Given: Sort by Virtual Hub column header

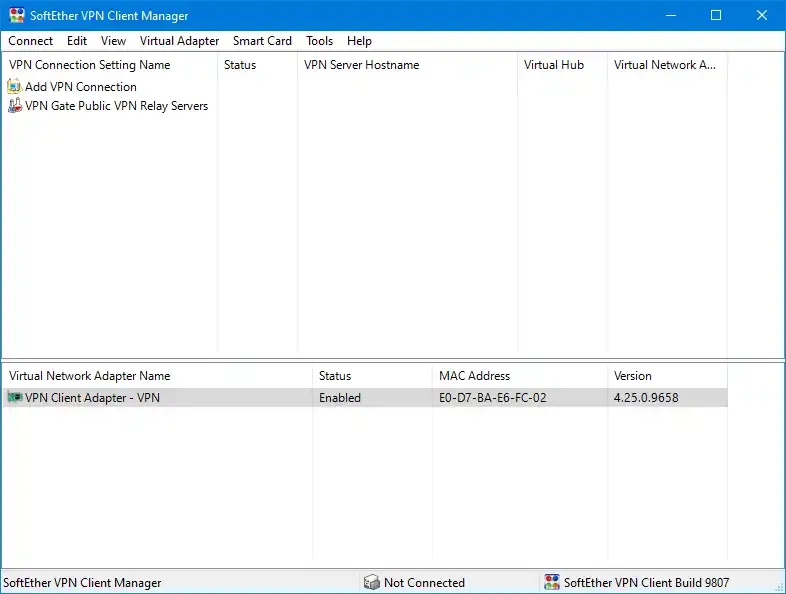Looking at the screenshot, I should (x=562, y=65).
